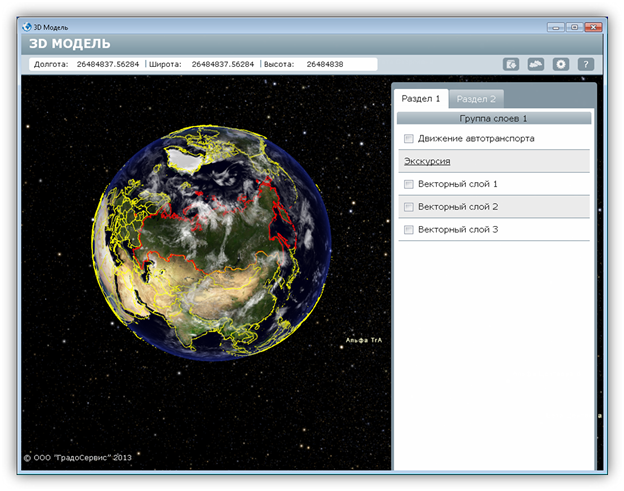This screenshot has width=624, height=491.
Task: Click the ООО ГрадоСервис 2013 copyright text
Action: 78,457
